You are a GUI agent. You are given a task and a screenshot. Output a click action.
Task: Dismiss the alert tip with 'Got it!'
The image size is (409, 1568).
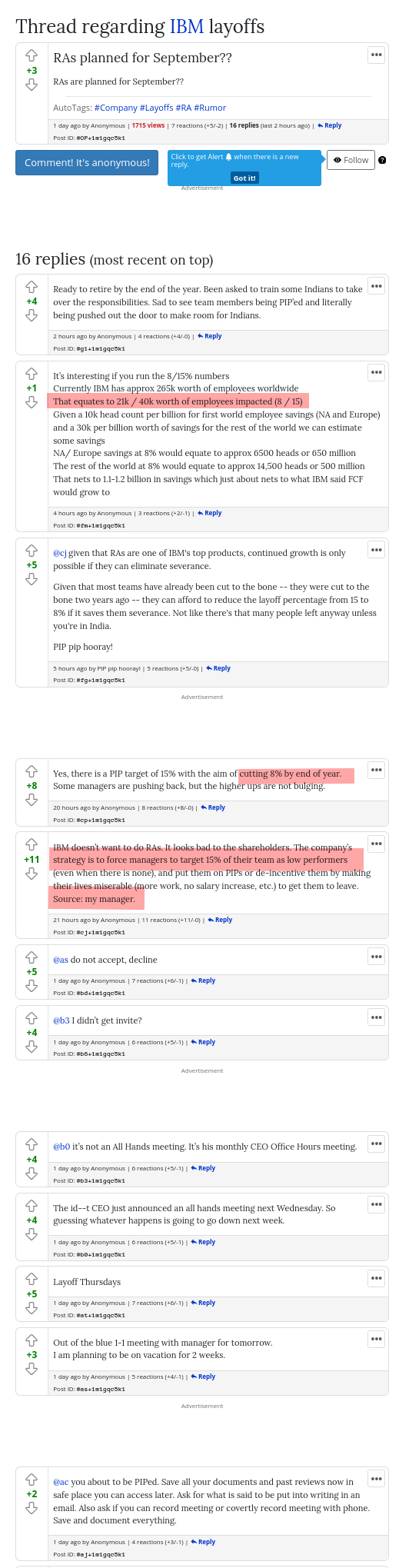[244, 178]
